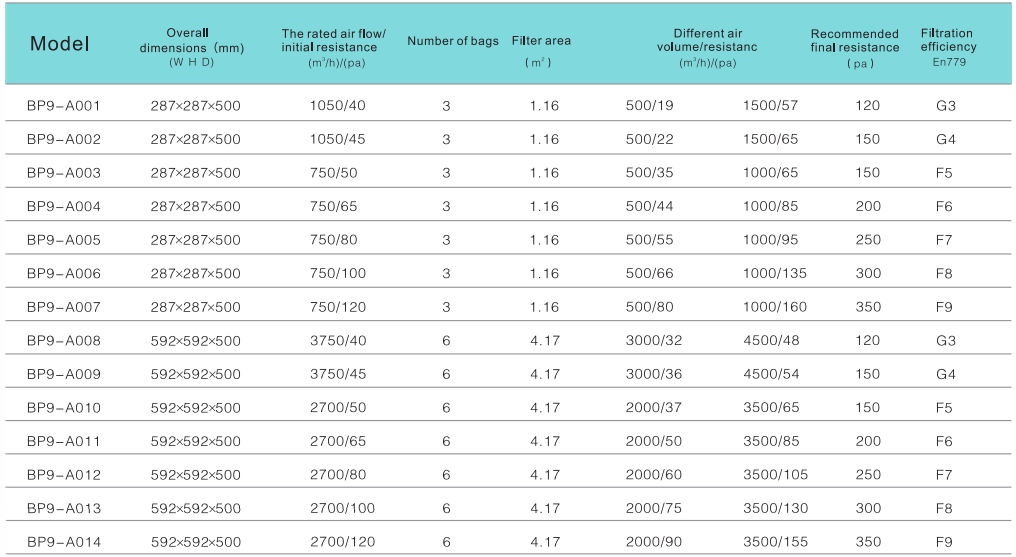Screen dimensions: 1016x557
Task: Select the Filter area column header
Action: coord(541,41)
